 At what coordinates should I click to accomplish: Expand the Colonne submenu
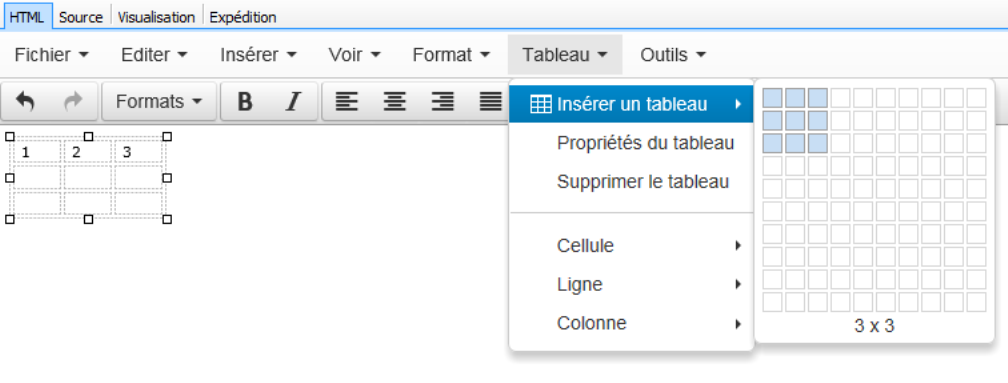click(631, 323)
